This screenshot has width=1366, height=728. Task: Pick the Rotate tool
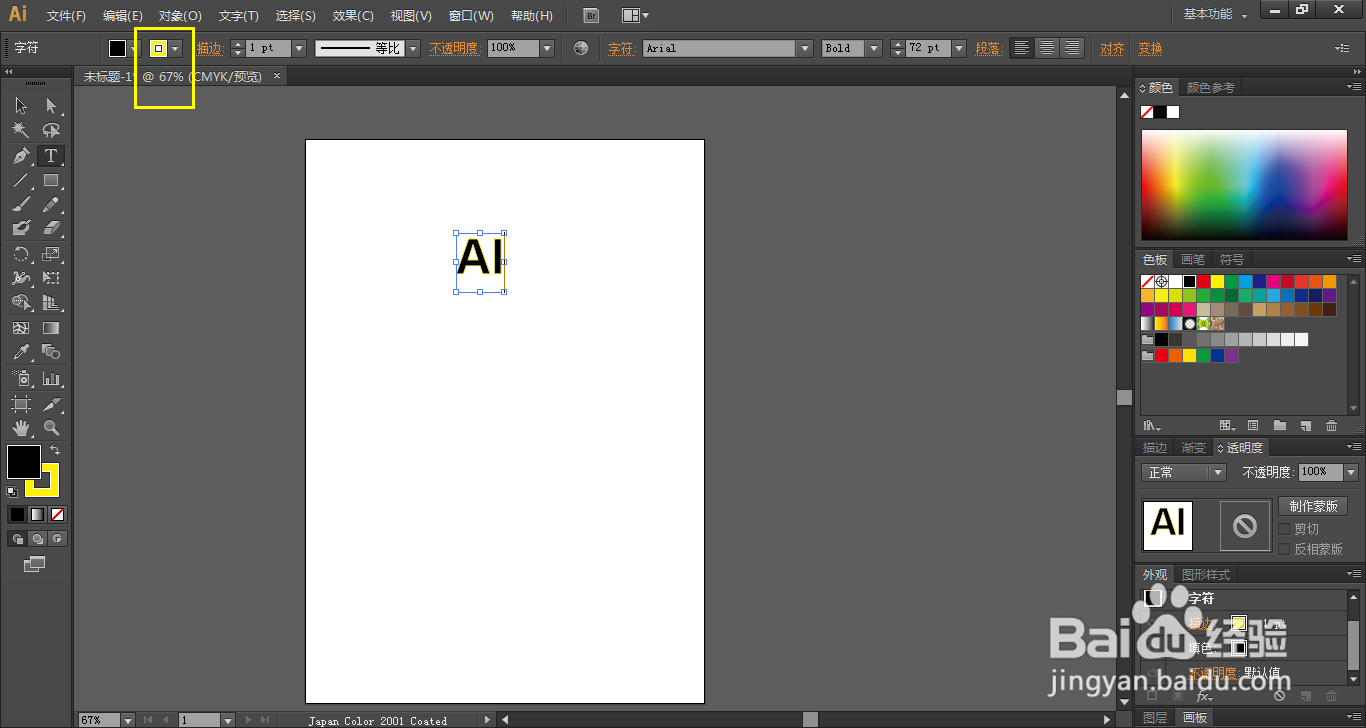(x=21, y=254)
